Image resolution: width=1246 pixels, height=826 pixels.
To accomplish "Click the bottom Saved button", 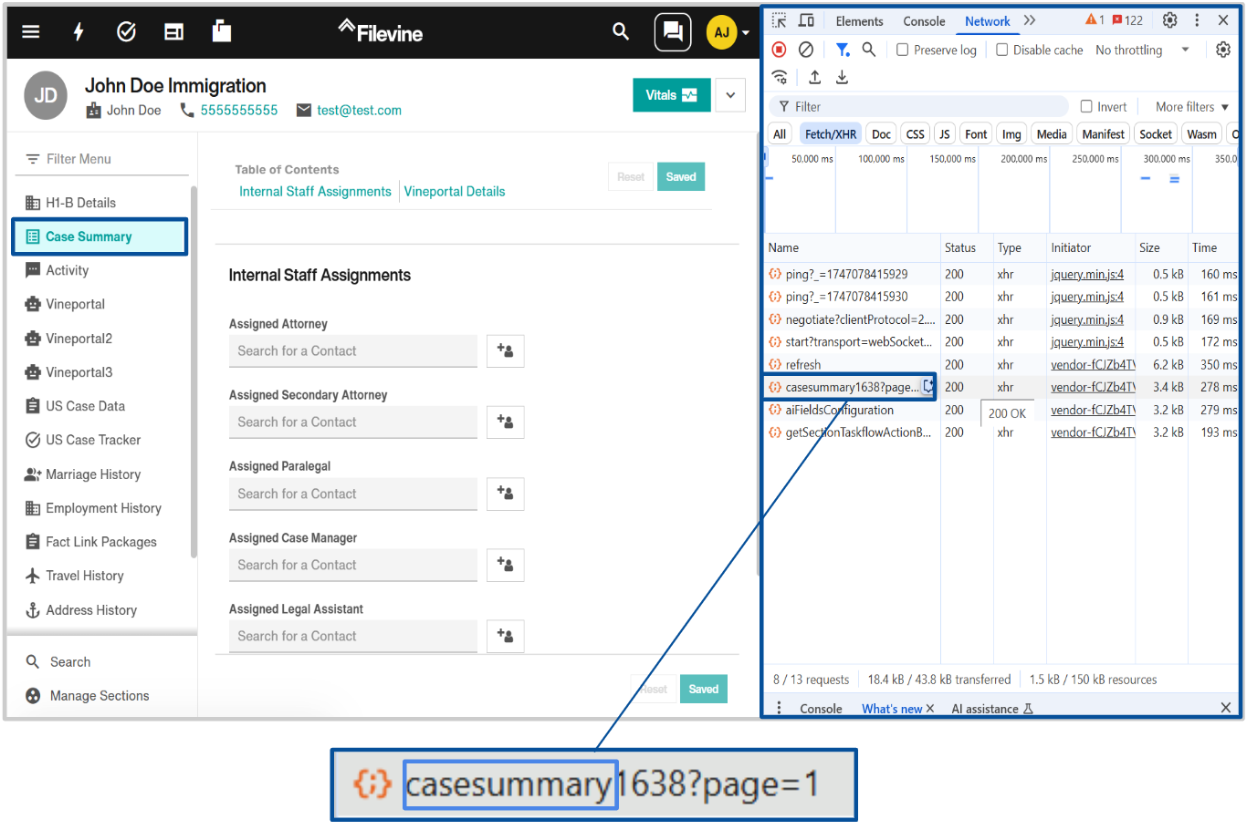I will click(704, 689).
